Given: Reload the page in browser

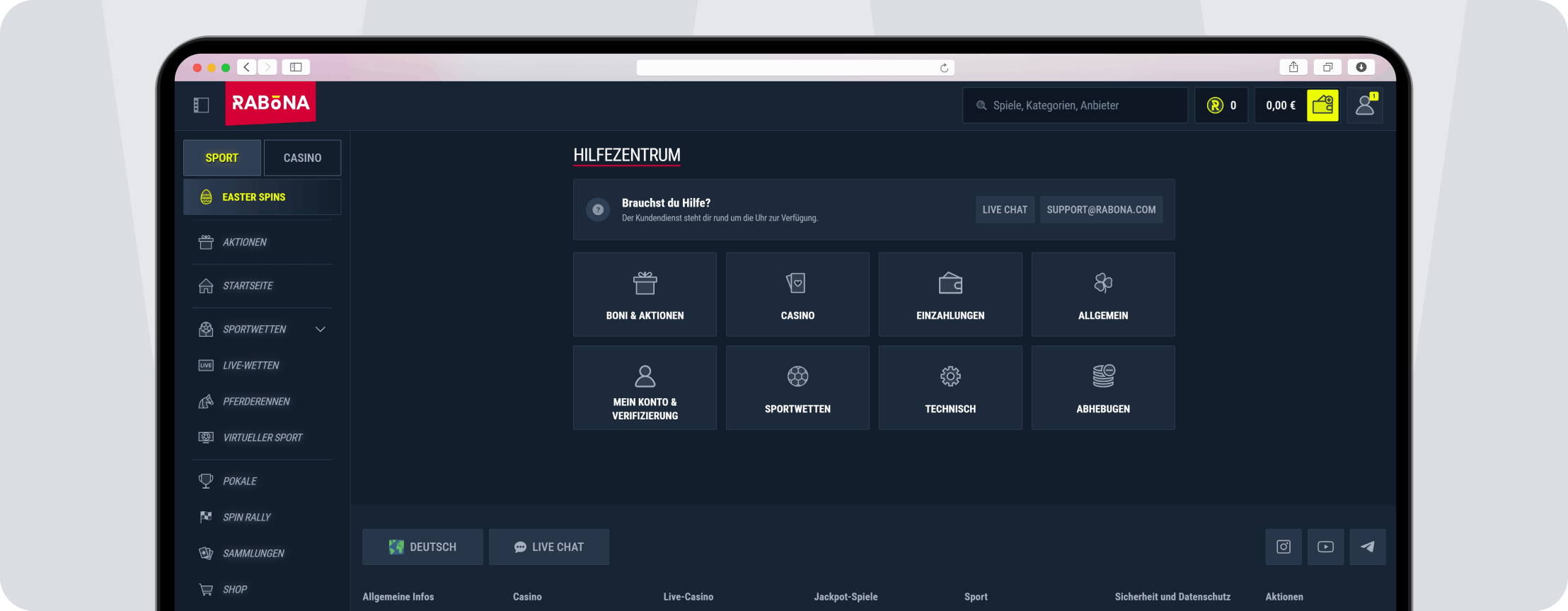Looking at the screenshot, I should (x=944, y=68).
